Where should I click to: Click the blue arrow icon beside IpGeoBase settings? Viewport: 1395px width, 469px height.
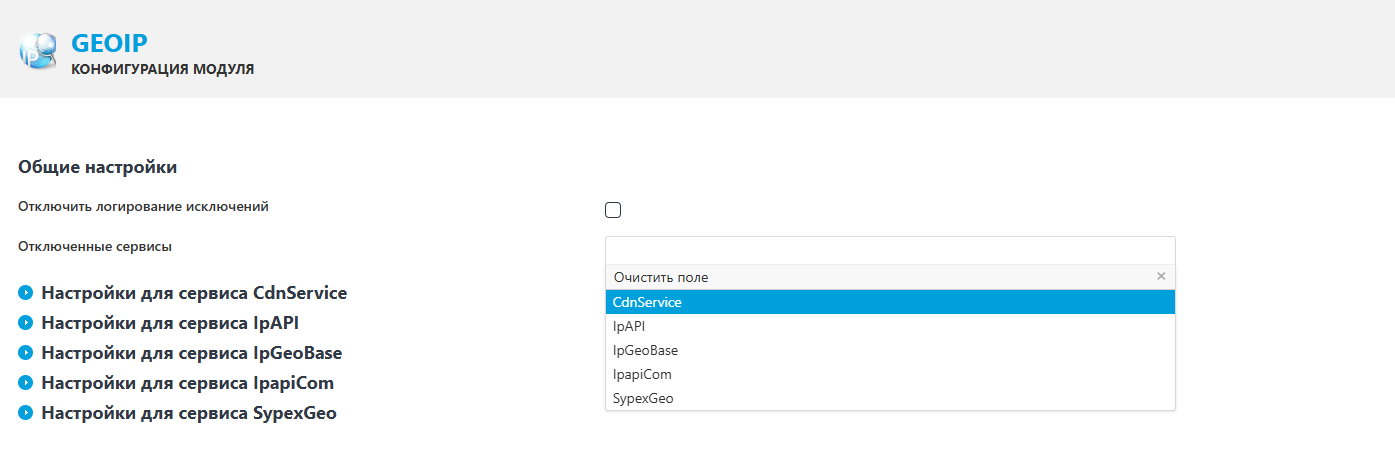click(26, 353)
